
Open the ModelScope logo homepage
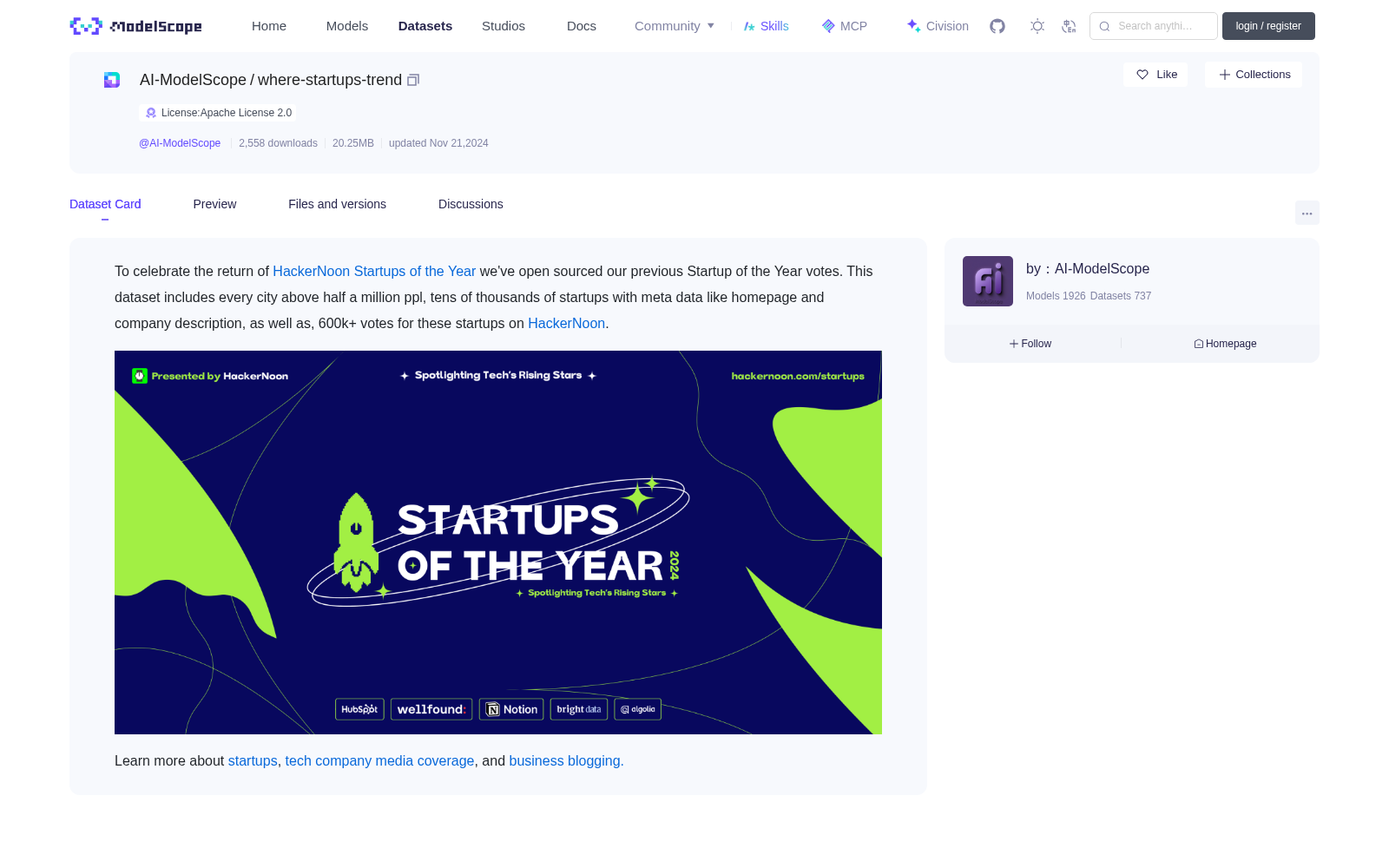(135, 26)
